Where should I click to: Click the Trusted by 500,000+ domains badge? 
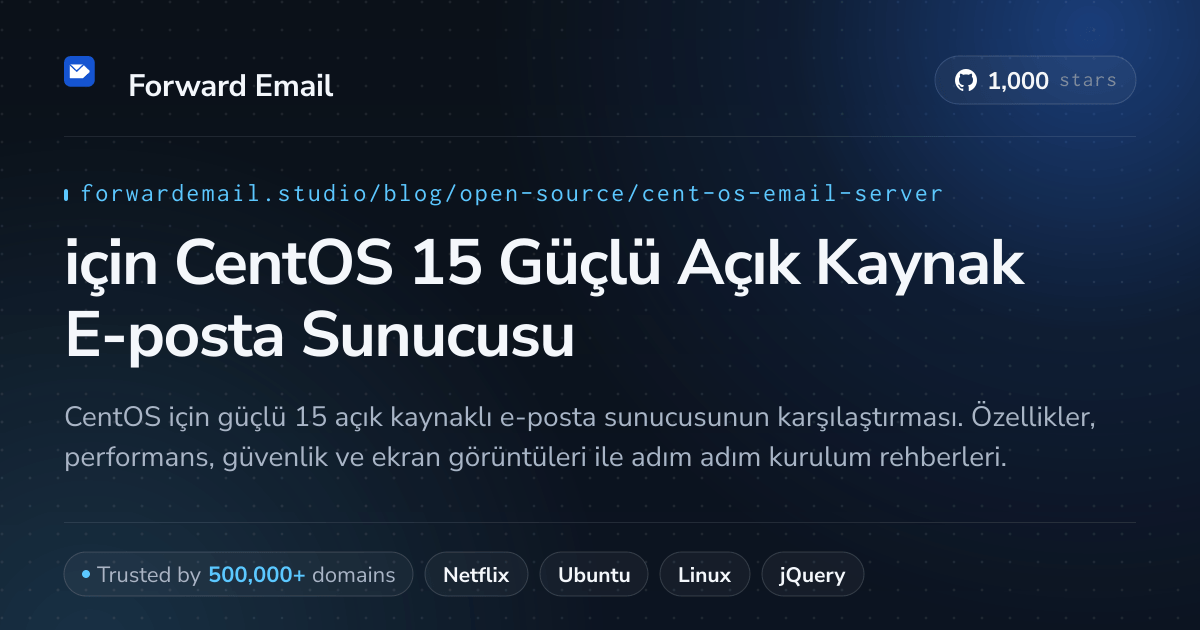(x=238, y=575)
